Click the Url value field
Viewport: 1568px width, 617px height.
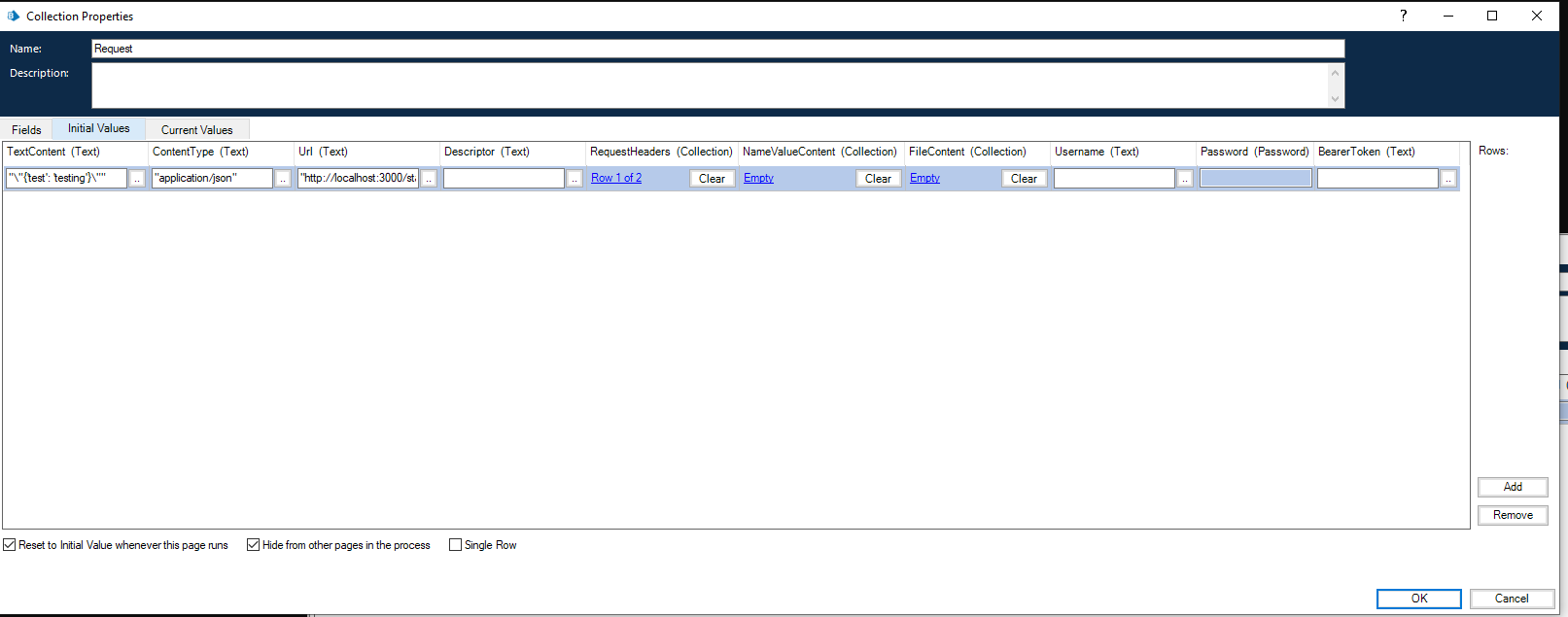tap(358, 178)
